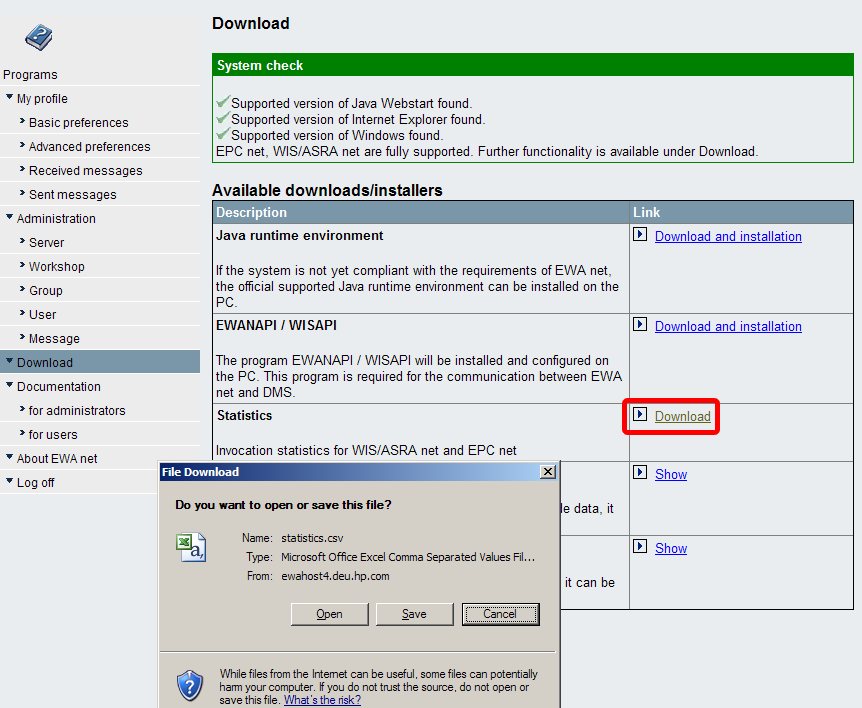Close the File Download dialog window
The image size is (862, 708).
point(547,472)
